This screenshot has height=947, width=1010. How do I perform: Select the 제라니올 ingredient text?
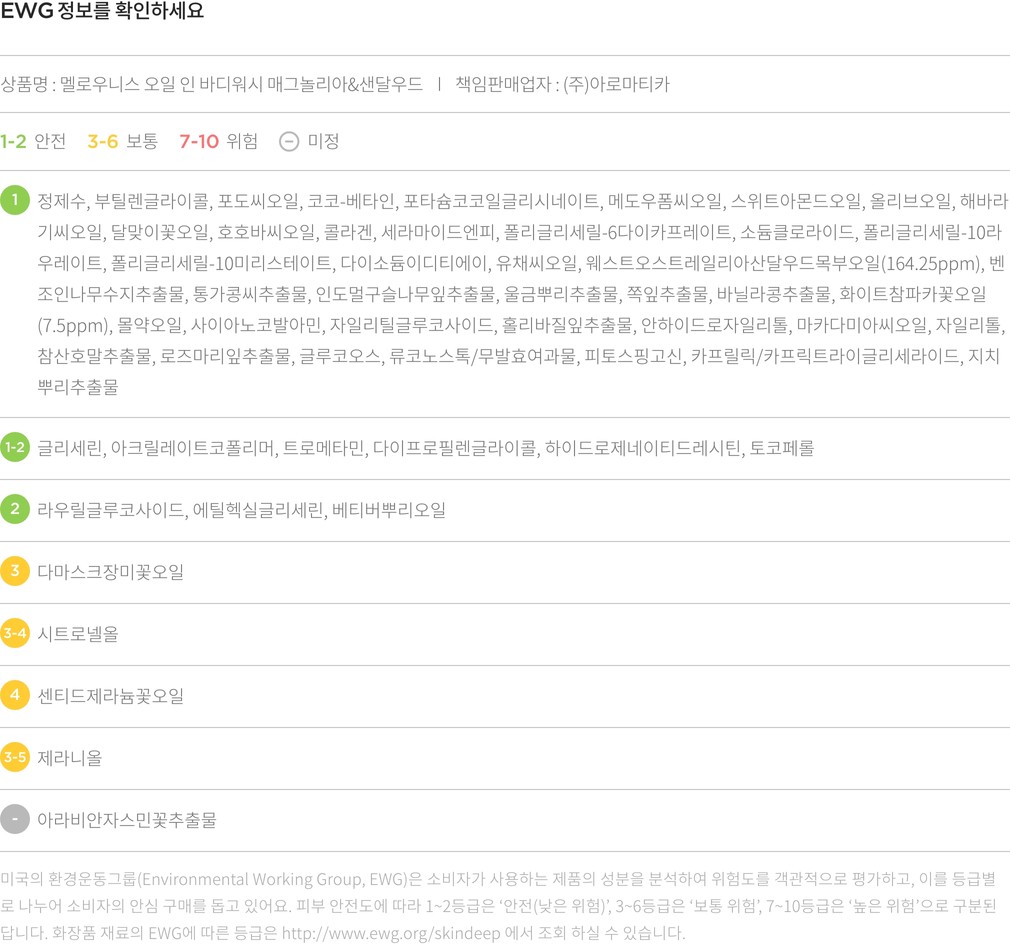69,758
